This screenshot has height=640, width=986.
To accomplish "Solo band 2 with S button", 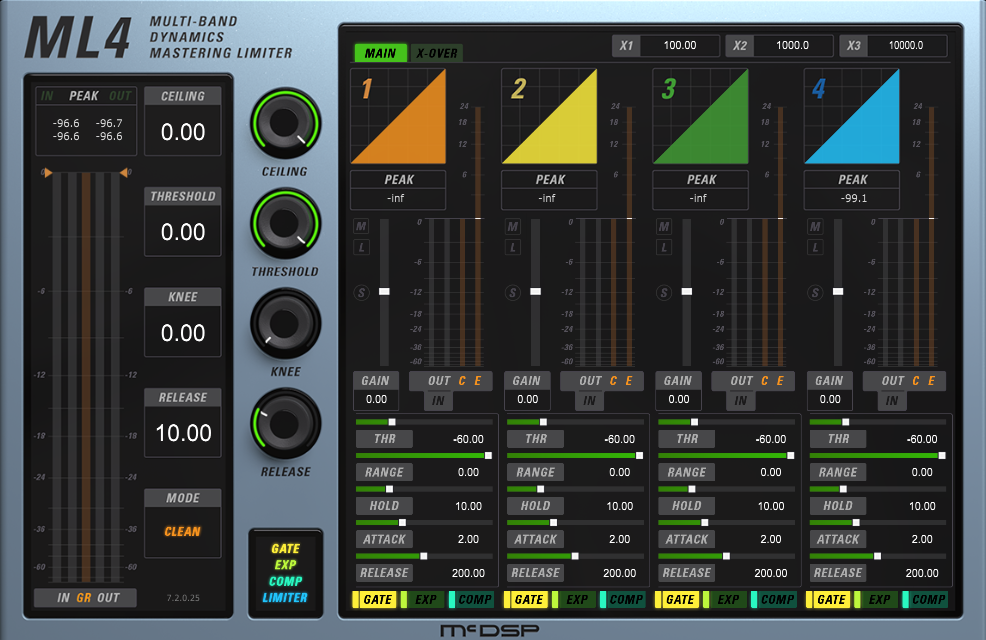I will click(x=512, y=293).
